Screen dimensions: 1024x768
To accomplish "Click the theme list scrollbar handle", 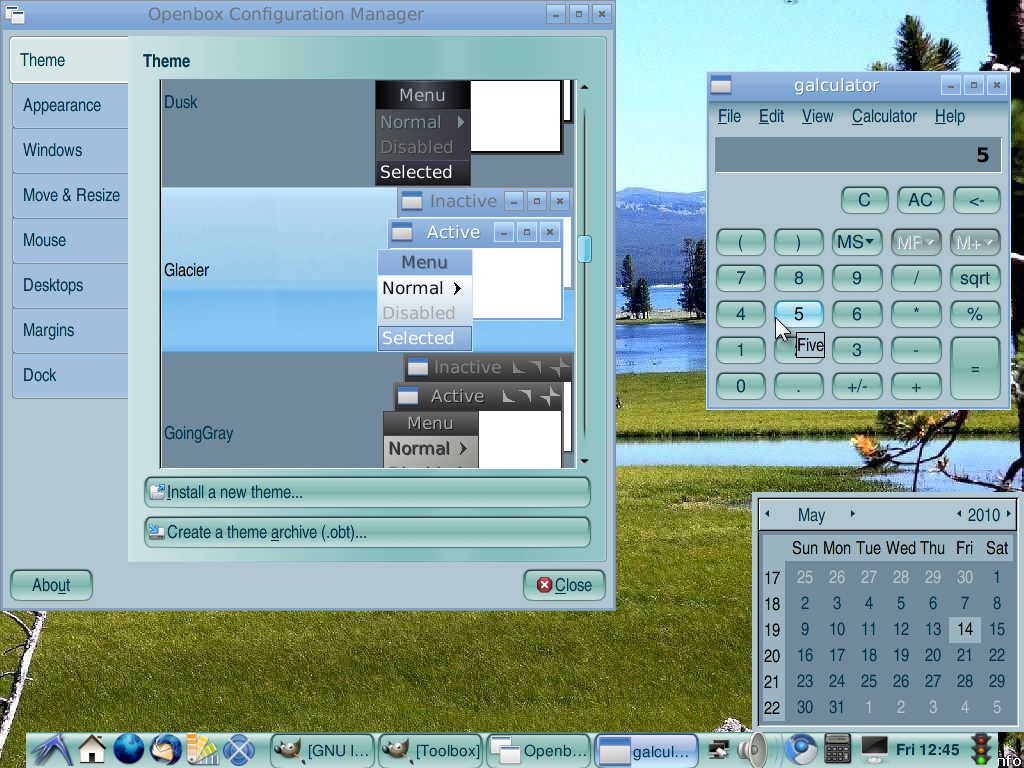I will [584, 249].
